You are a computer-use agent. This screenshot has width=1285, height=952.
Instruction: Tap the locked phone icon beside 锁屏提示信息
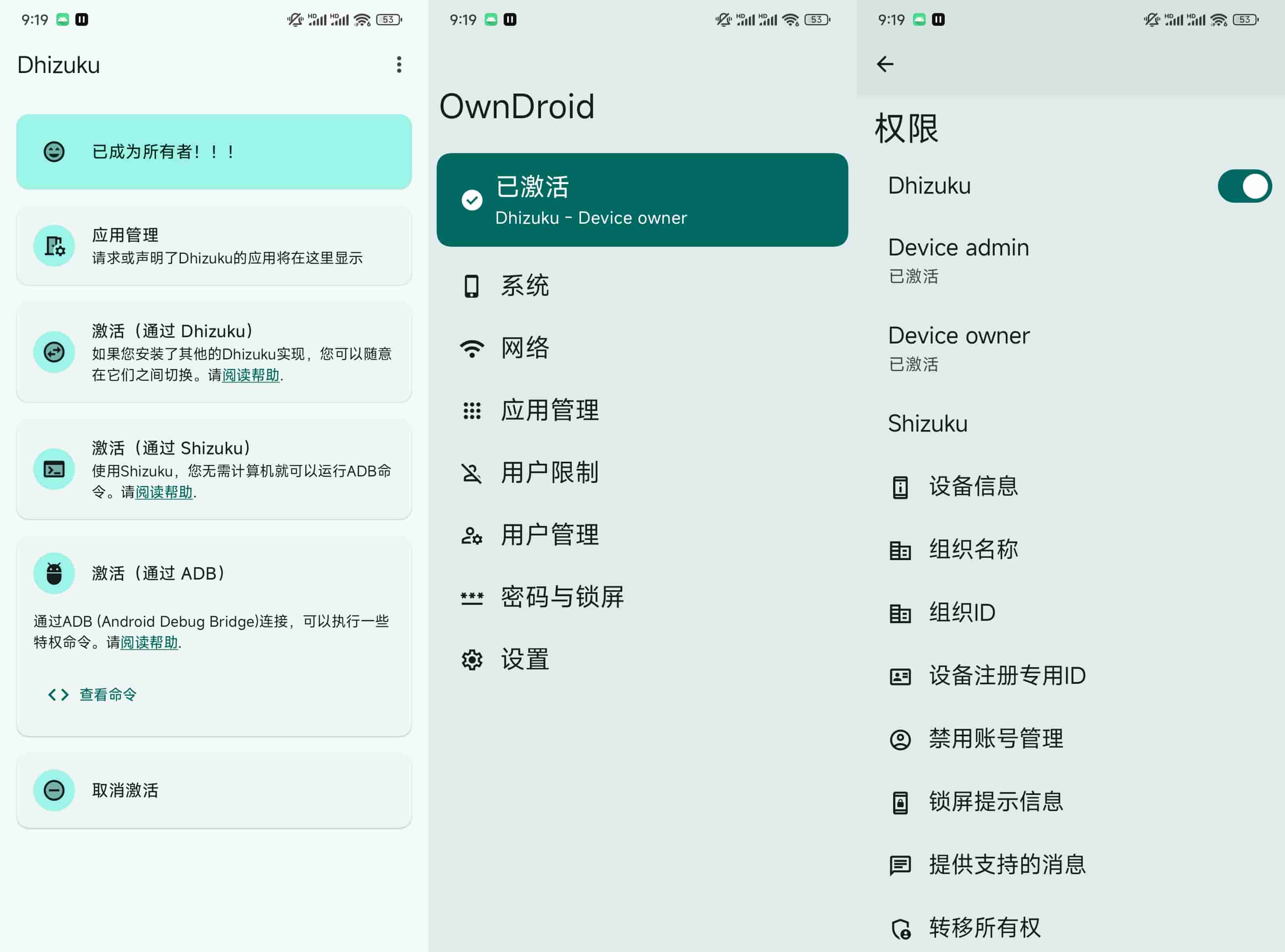pyautogui.click(x=900, y=802)
